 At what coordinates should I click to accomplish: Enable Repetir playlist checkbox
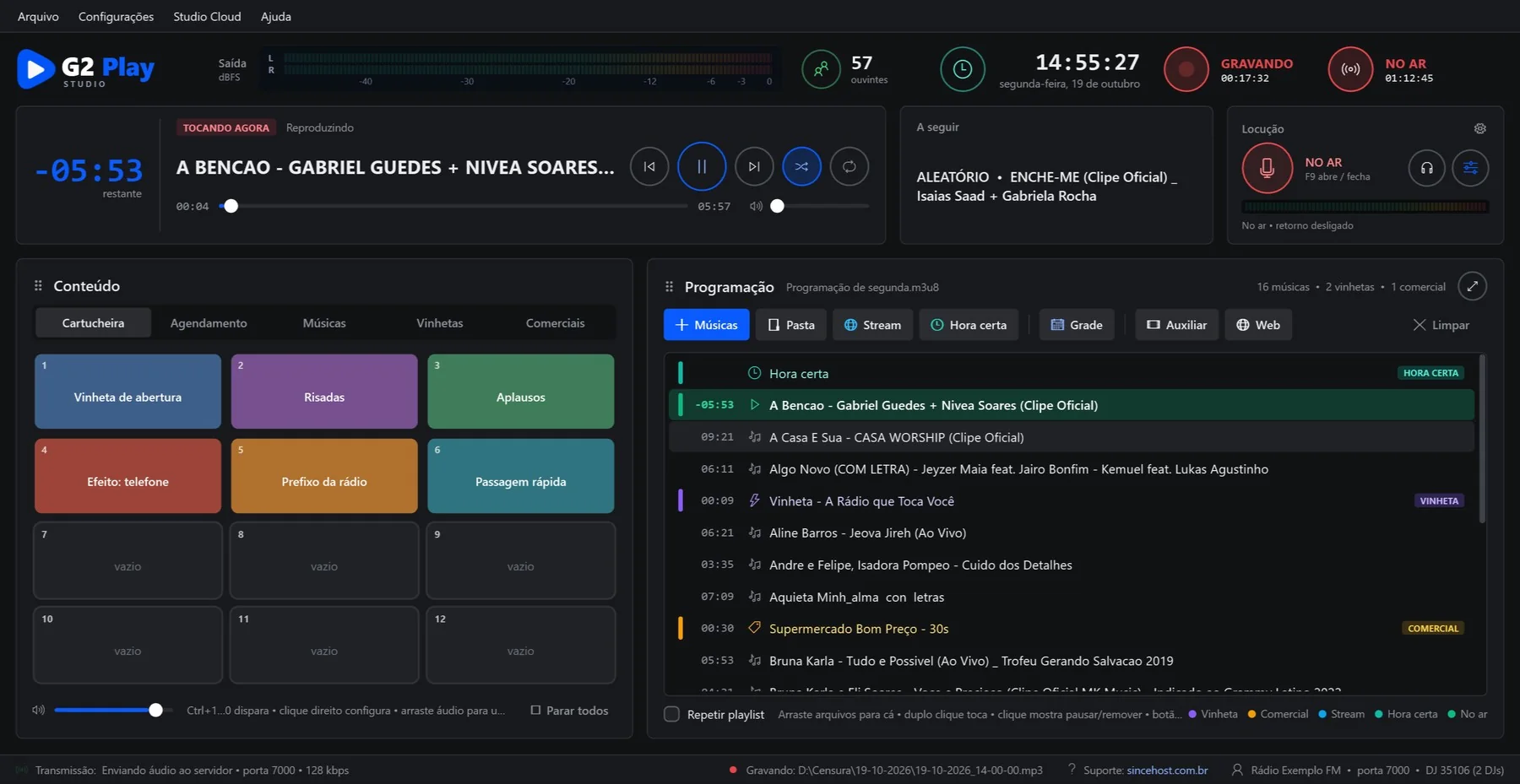coord(671,714)
